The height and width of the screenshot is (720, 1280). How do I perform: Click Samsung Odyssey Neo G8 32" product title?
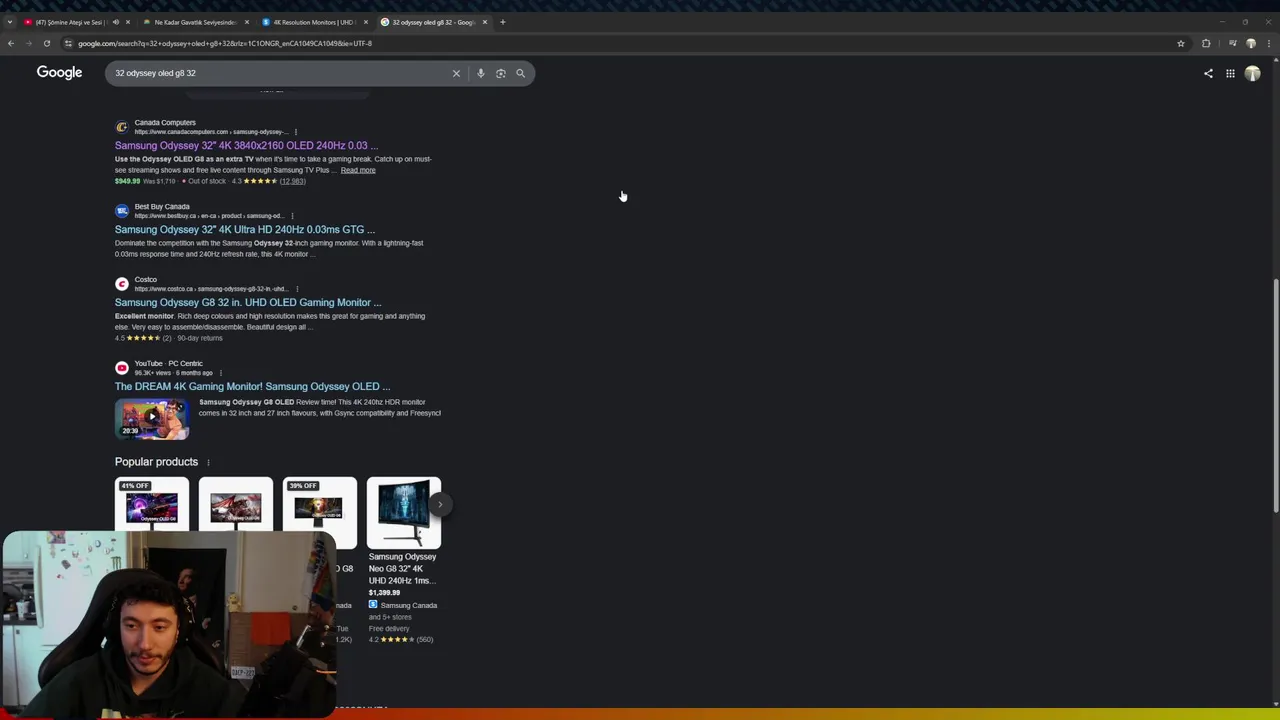click(x=402, y=569)
